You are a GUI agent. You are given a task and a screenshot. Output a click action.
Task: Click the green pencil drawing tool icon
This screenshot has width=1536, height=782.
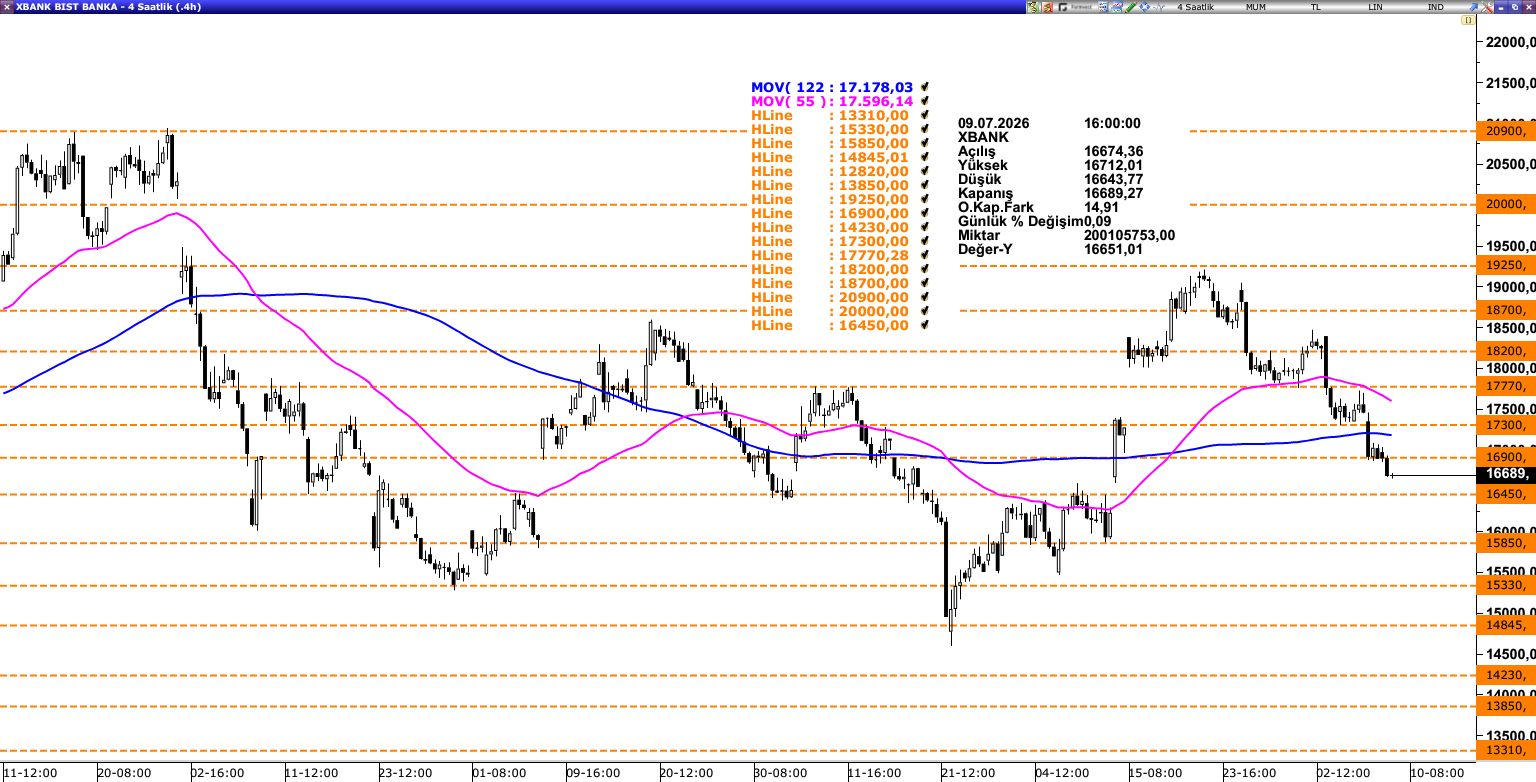click(1130, 7)
